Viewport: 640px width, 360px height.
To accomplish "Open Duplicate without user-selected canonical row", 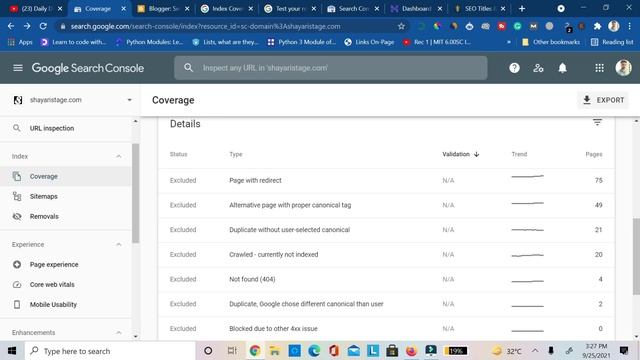I will coord(386,230).
